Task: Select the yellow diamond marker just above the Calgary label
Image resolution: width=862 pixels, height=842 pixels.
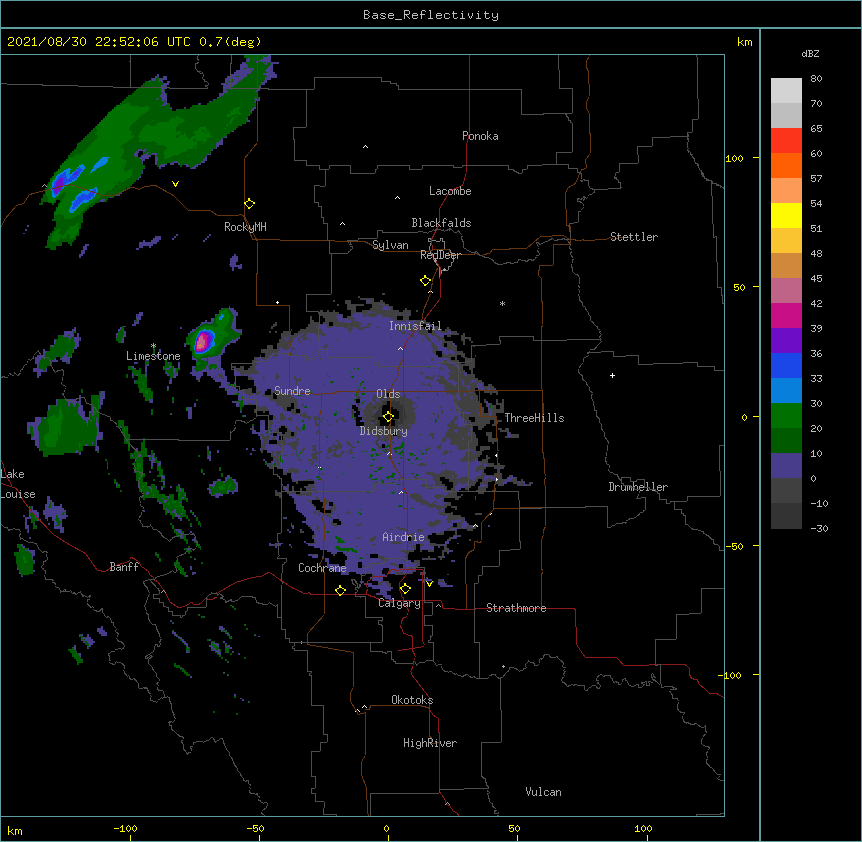Action: click(405, 589)
